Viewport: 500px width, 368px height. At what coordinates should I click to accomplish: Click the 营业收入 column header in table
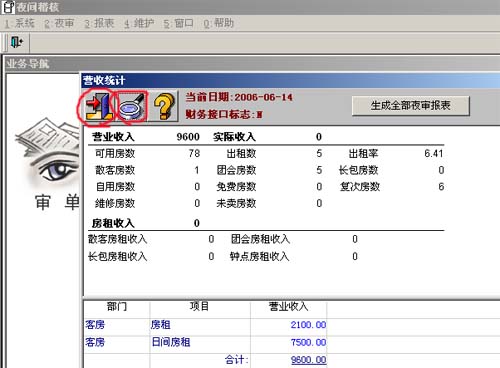[288, 306]
